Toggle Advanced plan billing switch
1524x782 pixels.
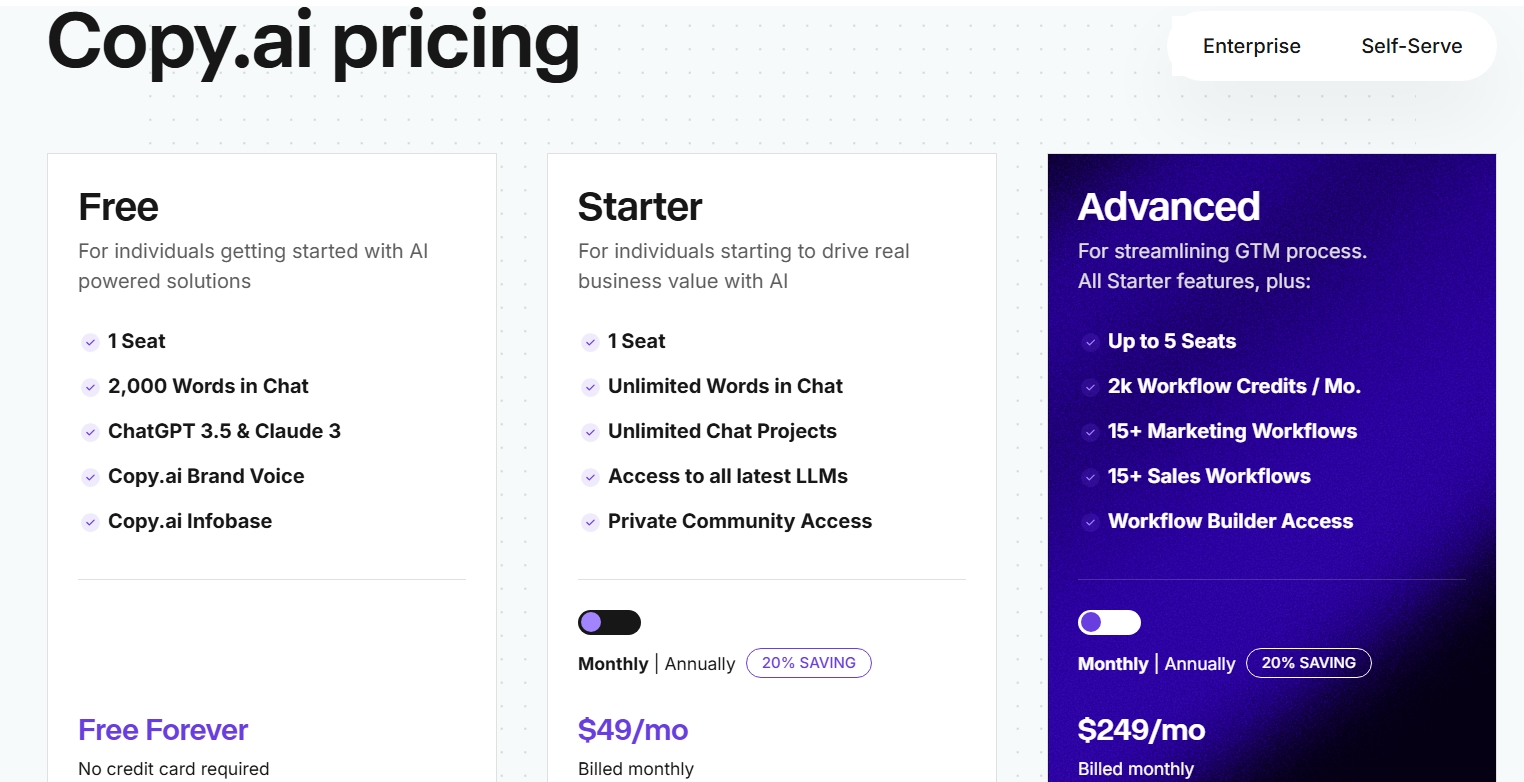tap(1109, 623)
